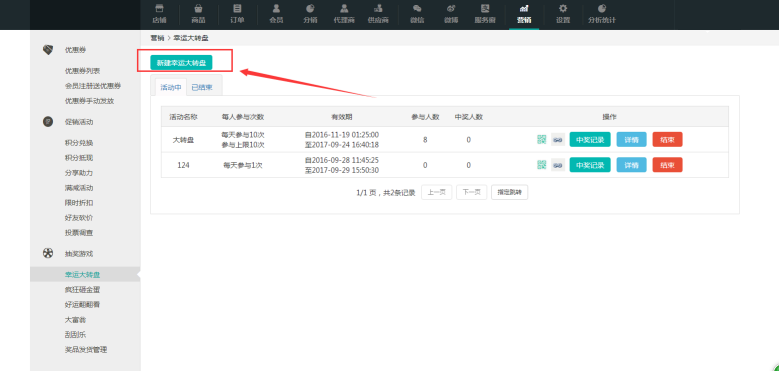The image size is (779, 371).
Task: Click the 营销 breadcrumb link
Action: [x=157, y=38]
